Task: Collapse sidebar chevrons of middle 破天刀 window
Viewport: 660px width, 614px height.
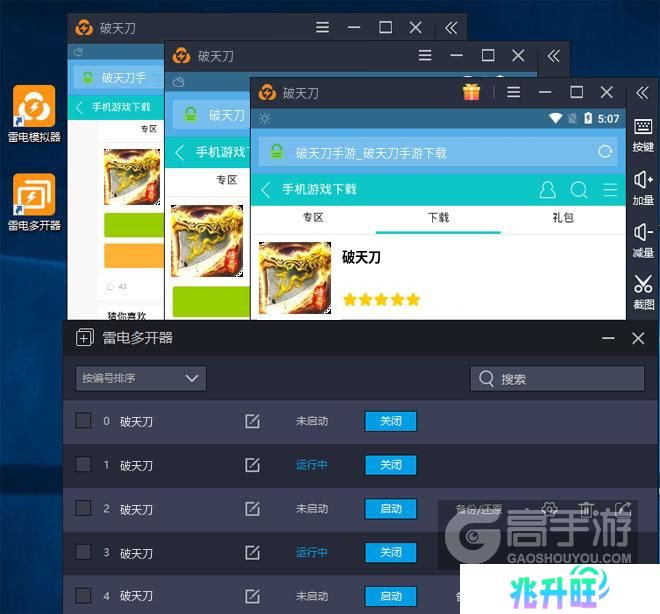Action: 553,56
